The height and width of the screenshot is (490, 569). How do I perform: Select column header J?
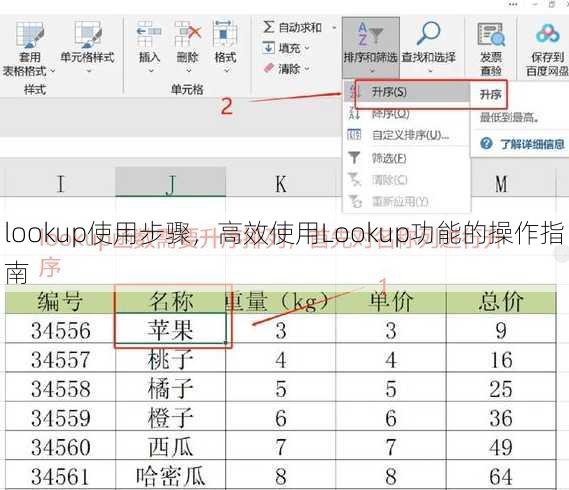tap(171, 183)
